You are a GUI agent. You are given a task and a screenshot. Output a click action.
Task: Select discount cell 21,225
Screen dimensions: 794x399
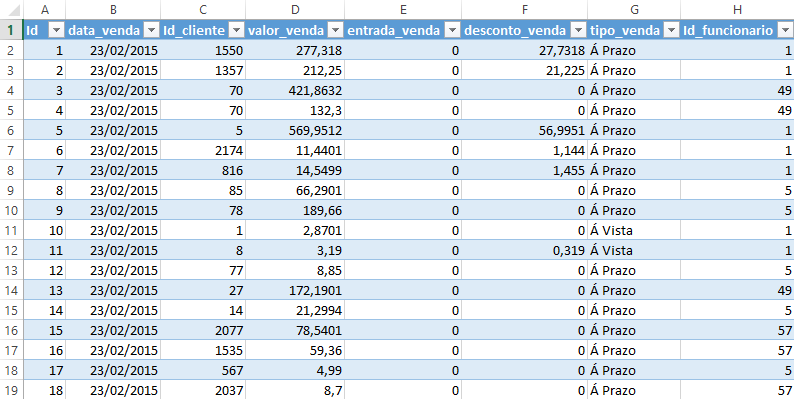click(524, 70)
